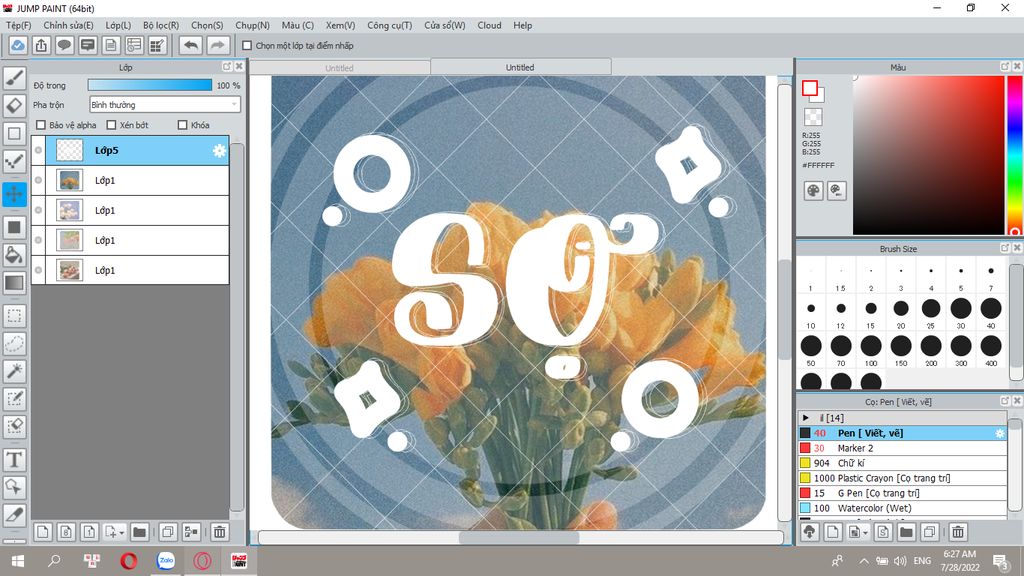Open the 'Bình thường' blend mode dropdown
The width and height of the screenshot is (1024, 576).
[165, 104]
